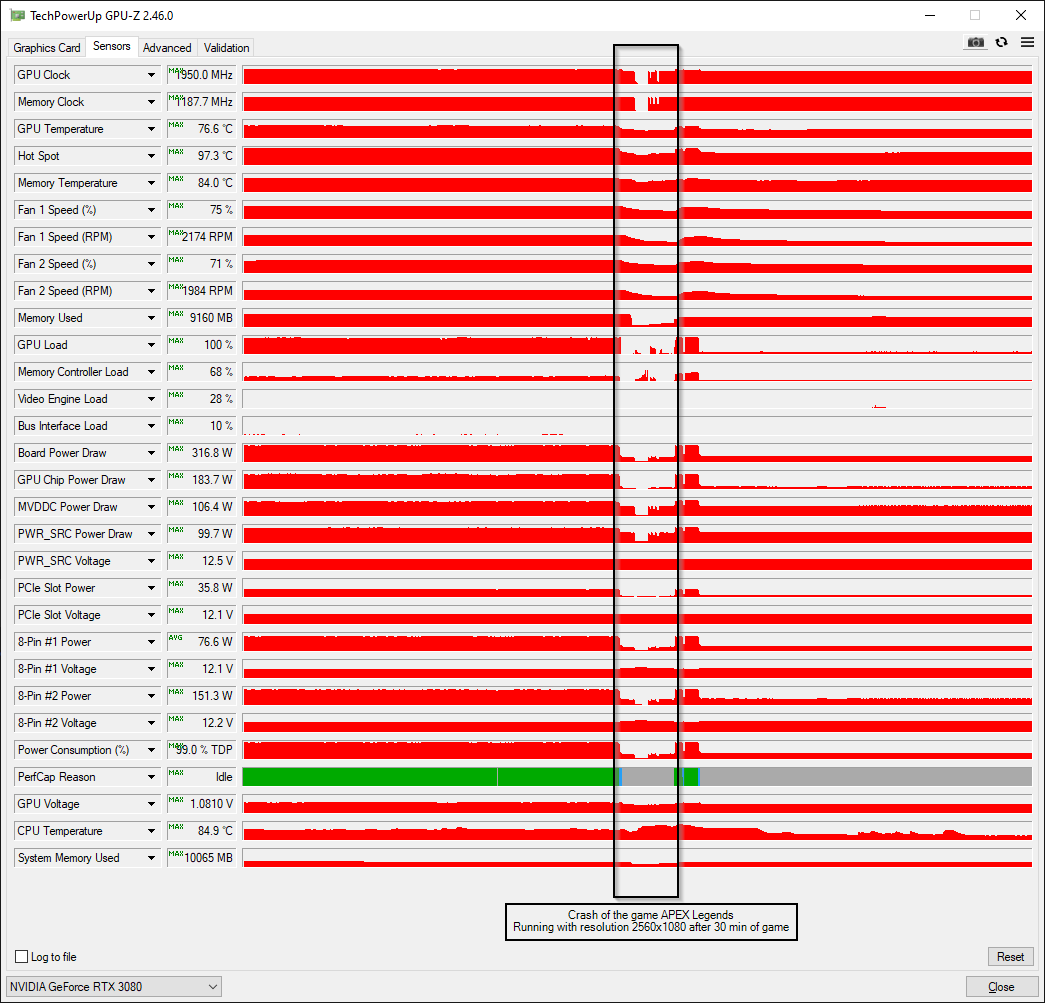The width and height of the screenshot is (1045, 1003).
Task: Click the Reset button
Action: point(1010,957)
